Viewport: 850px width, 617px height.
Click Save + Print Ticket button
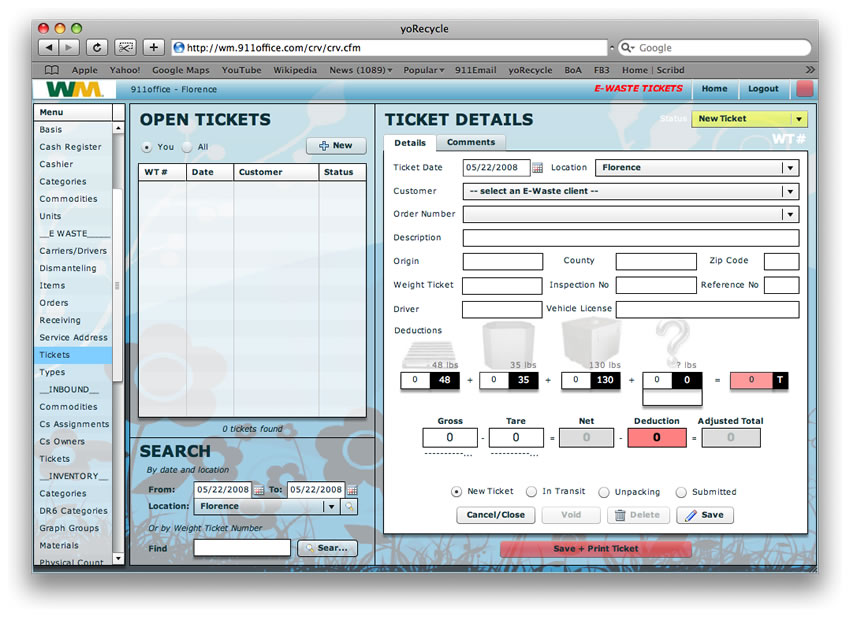tap(596, 549)
